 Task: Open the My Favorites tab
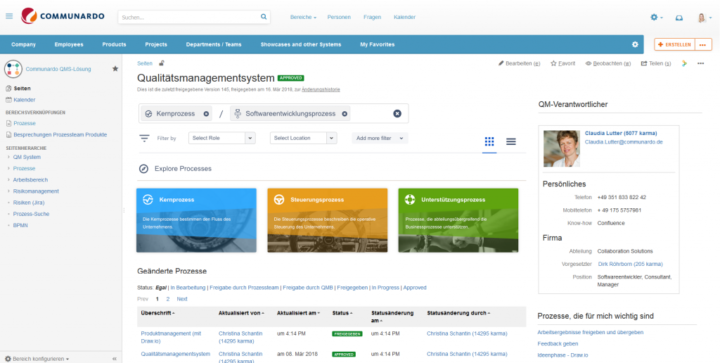[377, 45]
